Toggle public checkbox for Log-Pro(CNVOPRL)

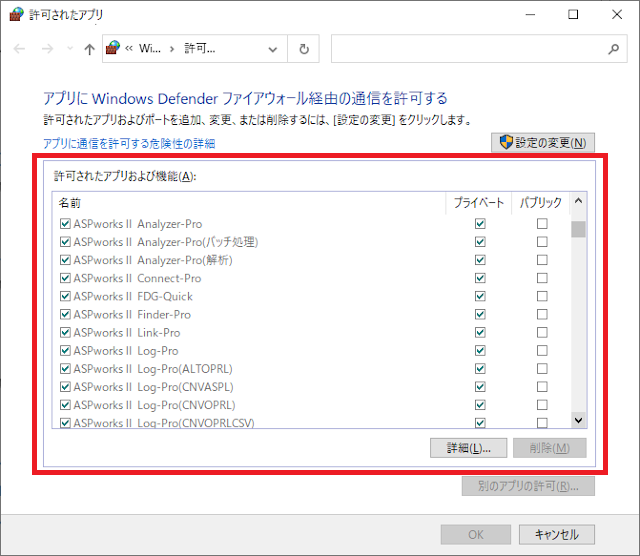click(x=542, y=405)
